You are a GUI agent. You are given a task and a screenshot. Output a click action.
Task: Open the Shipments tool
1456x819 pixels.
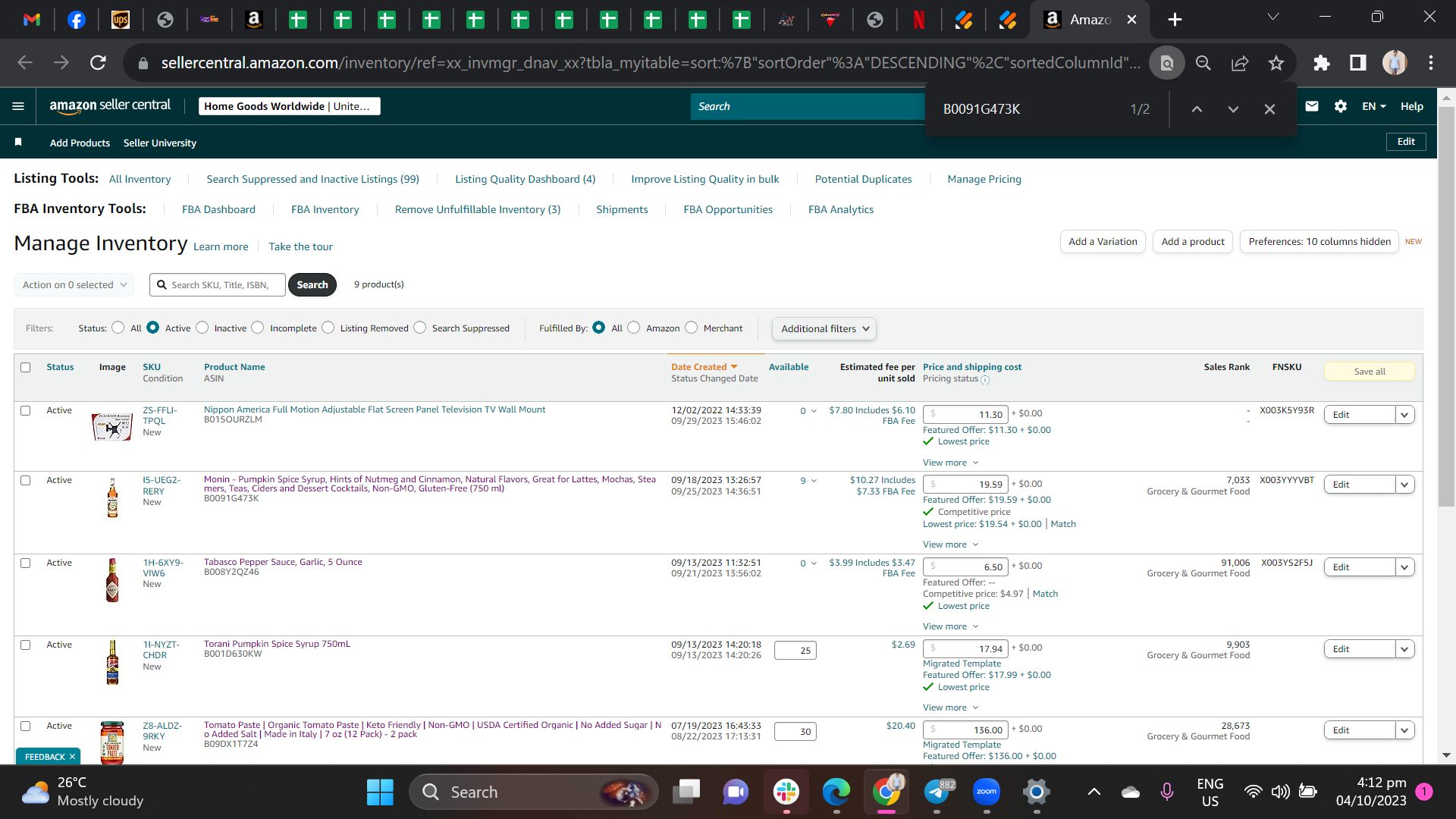pos(622,209)
